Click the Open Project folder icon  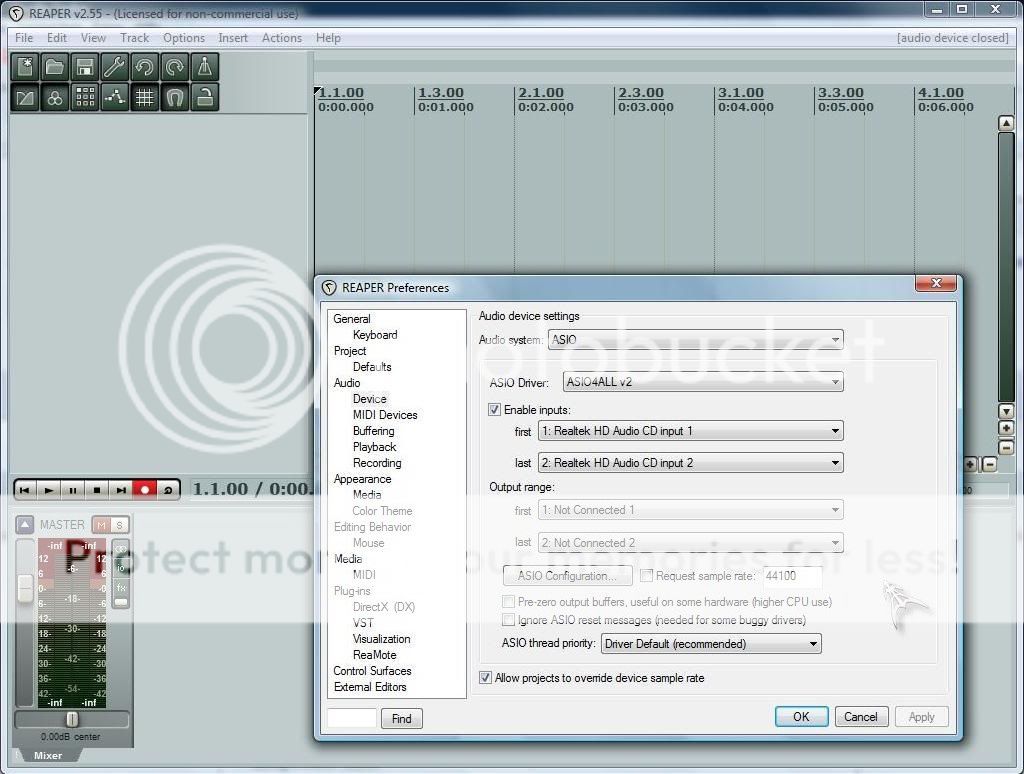point(55,67)
